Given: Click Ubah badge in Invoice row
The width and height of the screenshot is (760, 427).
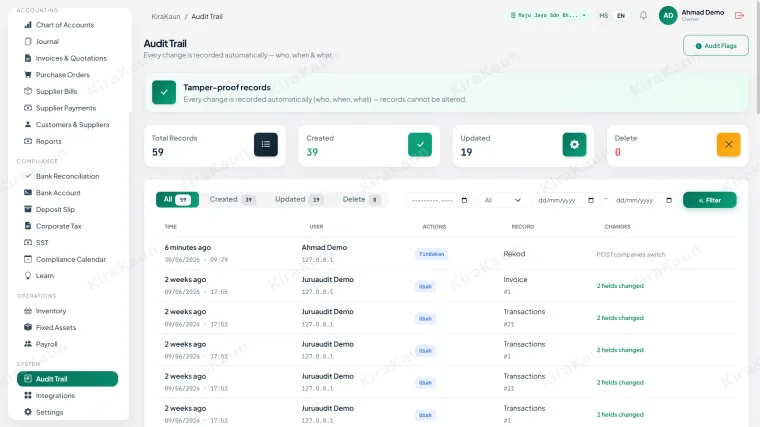Looking at the screenshot, I should click(425, 286).
